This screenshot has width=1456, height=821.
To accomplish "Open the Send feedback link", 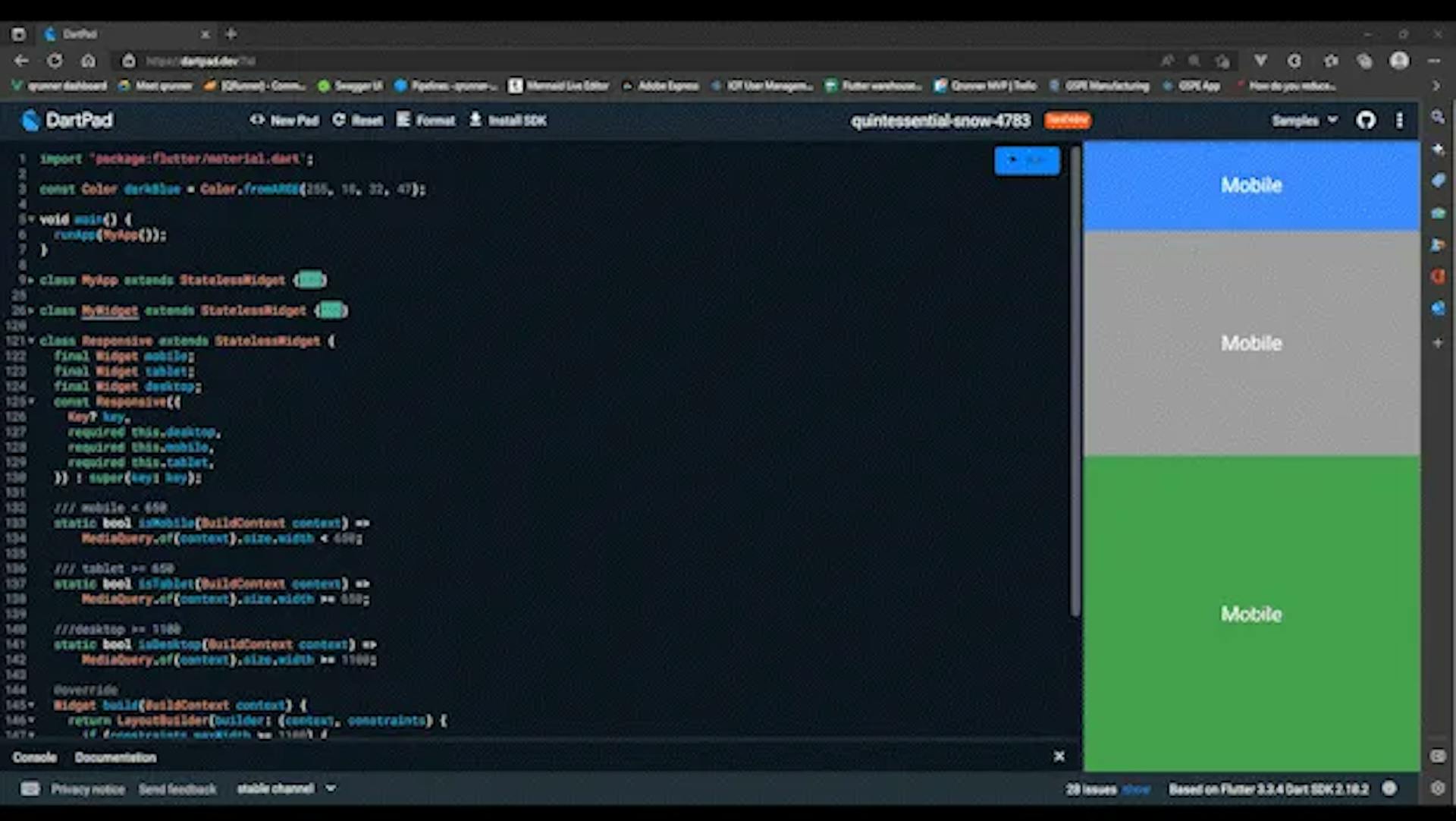I will point(177,789).
